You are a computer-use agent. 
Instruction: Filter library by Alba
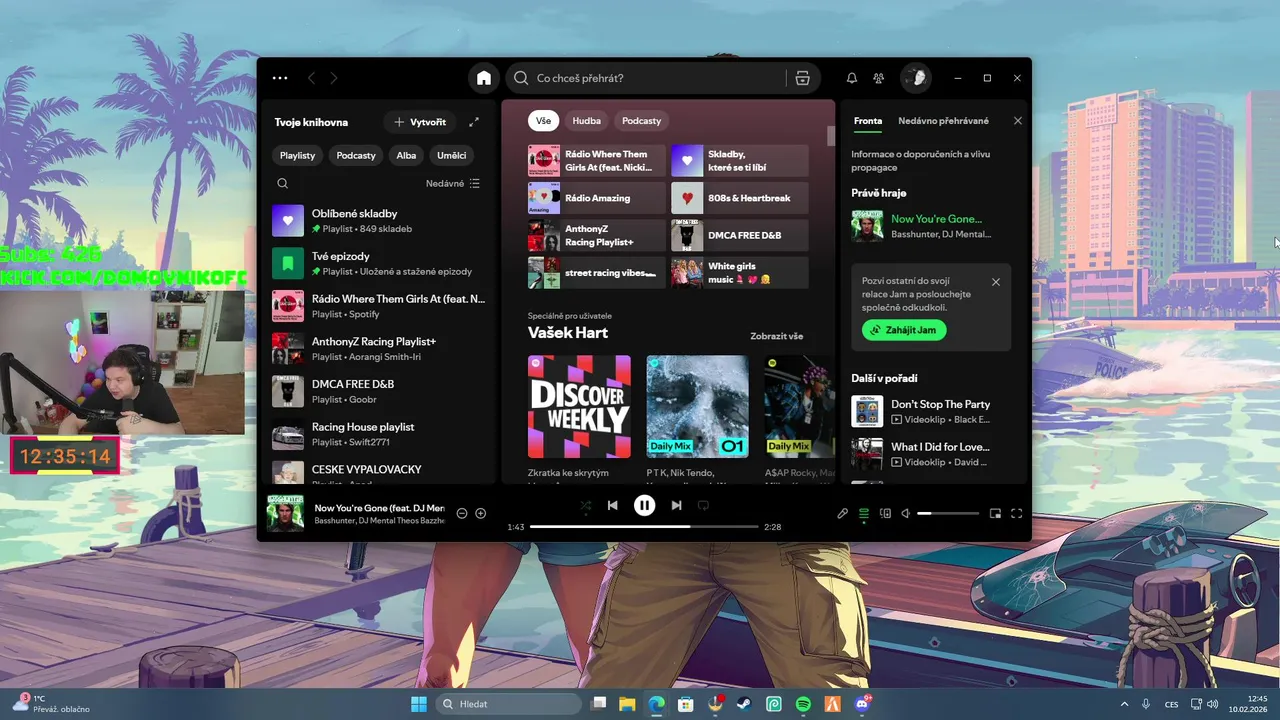(x=406, y=155)
